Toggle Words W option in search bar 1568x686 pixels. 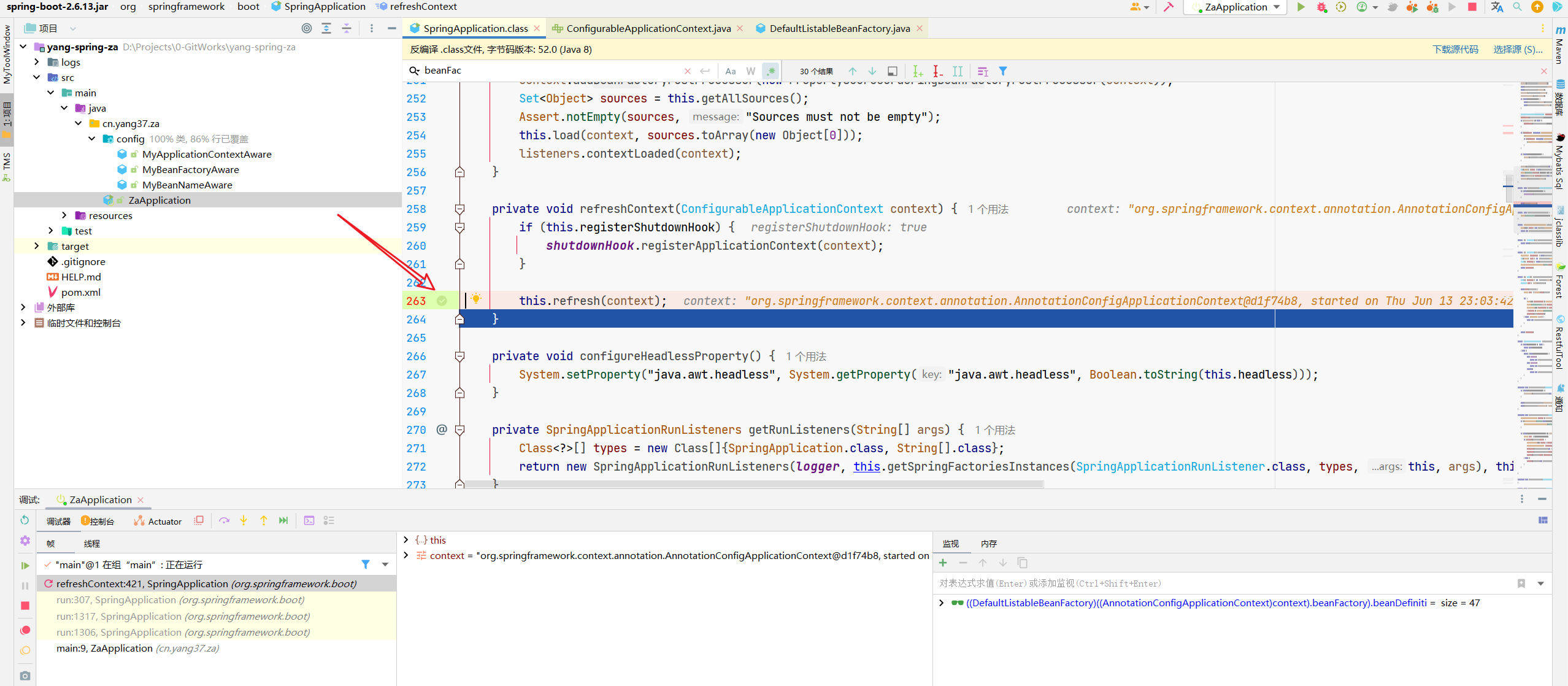[751, 71]
